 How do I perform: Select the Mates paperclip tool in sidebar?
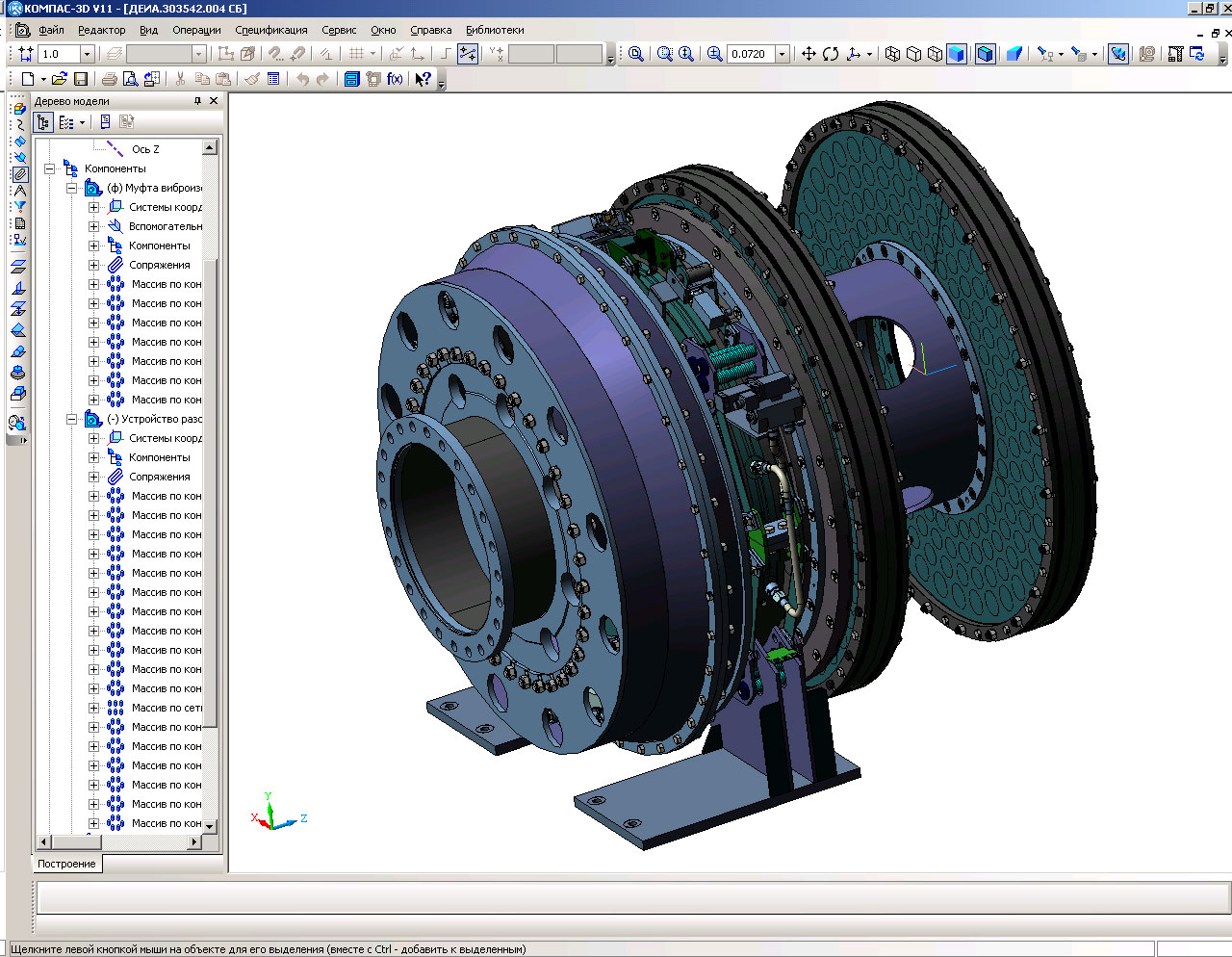tap(19, 174)
